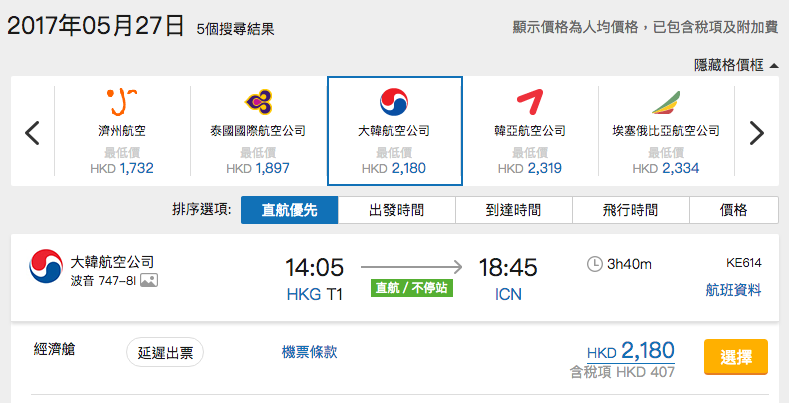789x403 pixels.
Task: Click the orange 選擇 button
Action: coord(736,357)
